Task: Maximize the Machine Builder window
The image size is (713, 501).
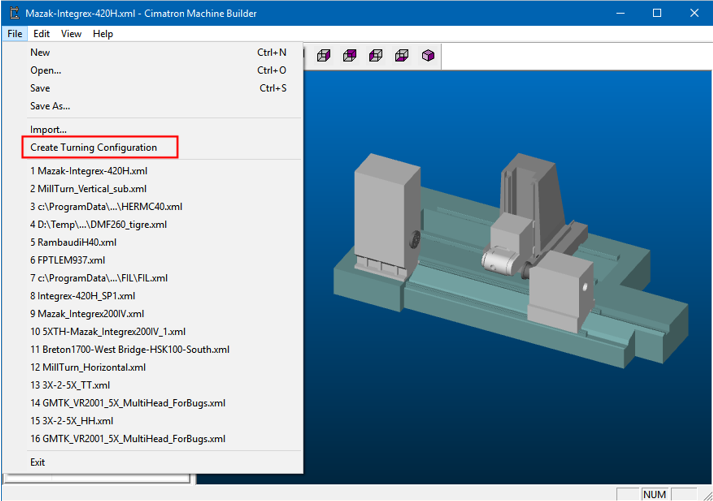Action: [x=657, y=13]
